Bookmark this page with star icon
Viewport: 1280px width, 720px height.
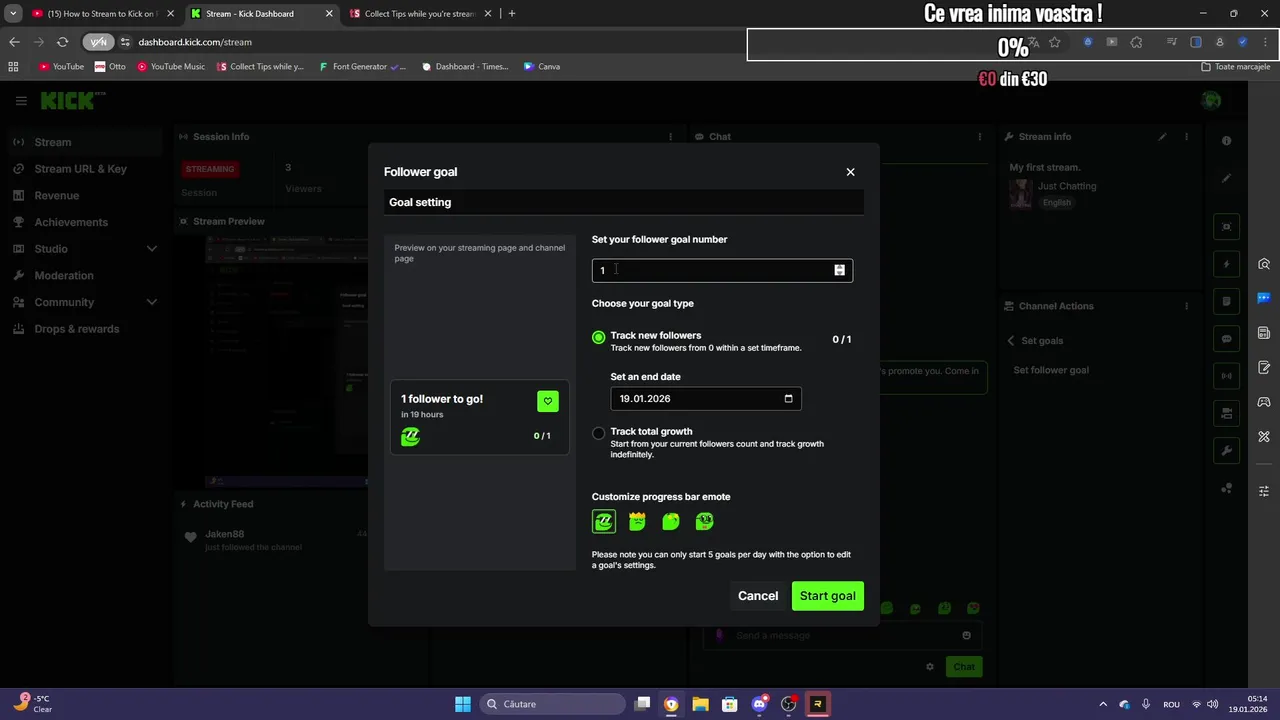[1054, 42]
